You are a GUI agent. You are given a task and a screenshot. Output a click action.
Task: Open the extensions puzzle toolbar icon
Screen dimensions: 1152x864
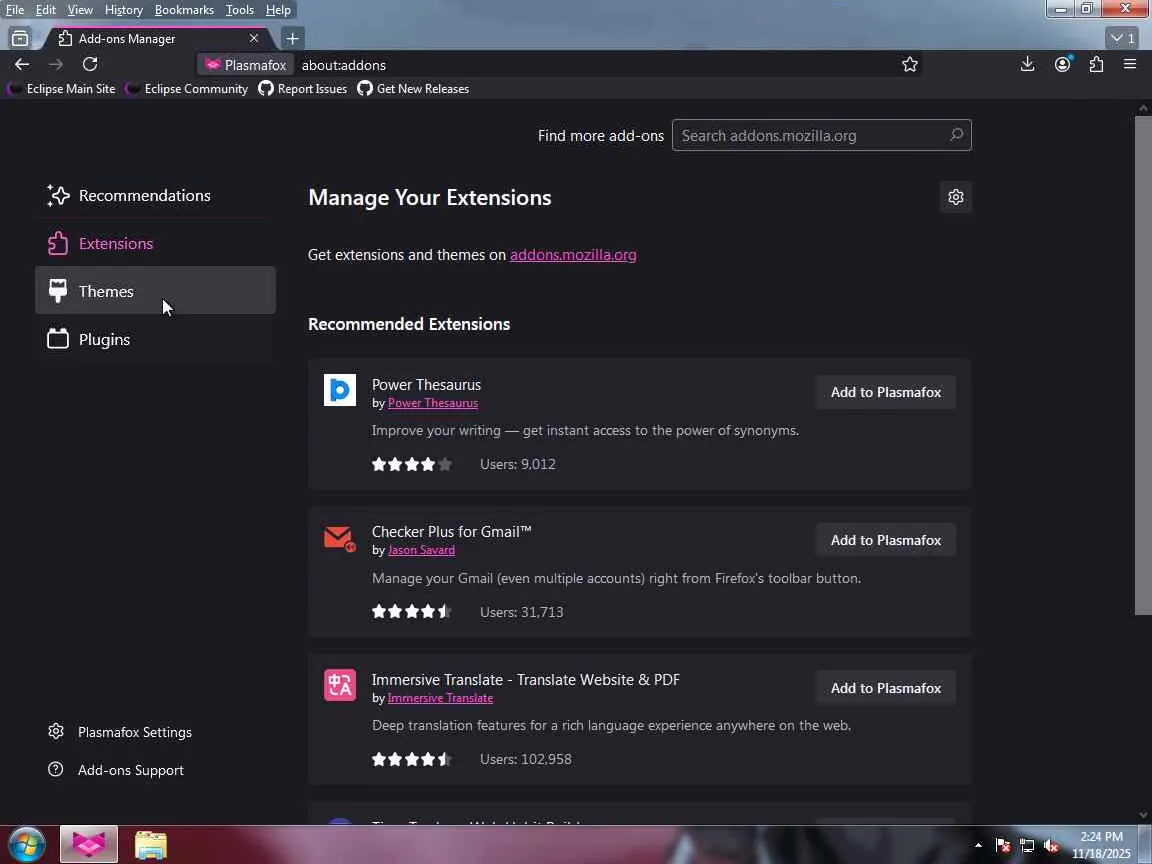pyautogui.click(x=1096, y=65)
